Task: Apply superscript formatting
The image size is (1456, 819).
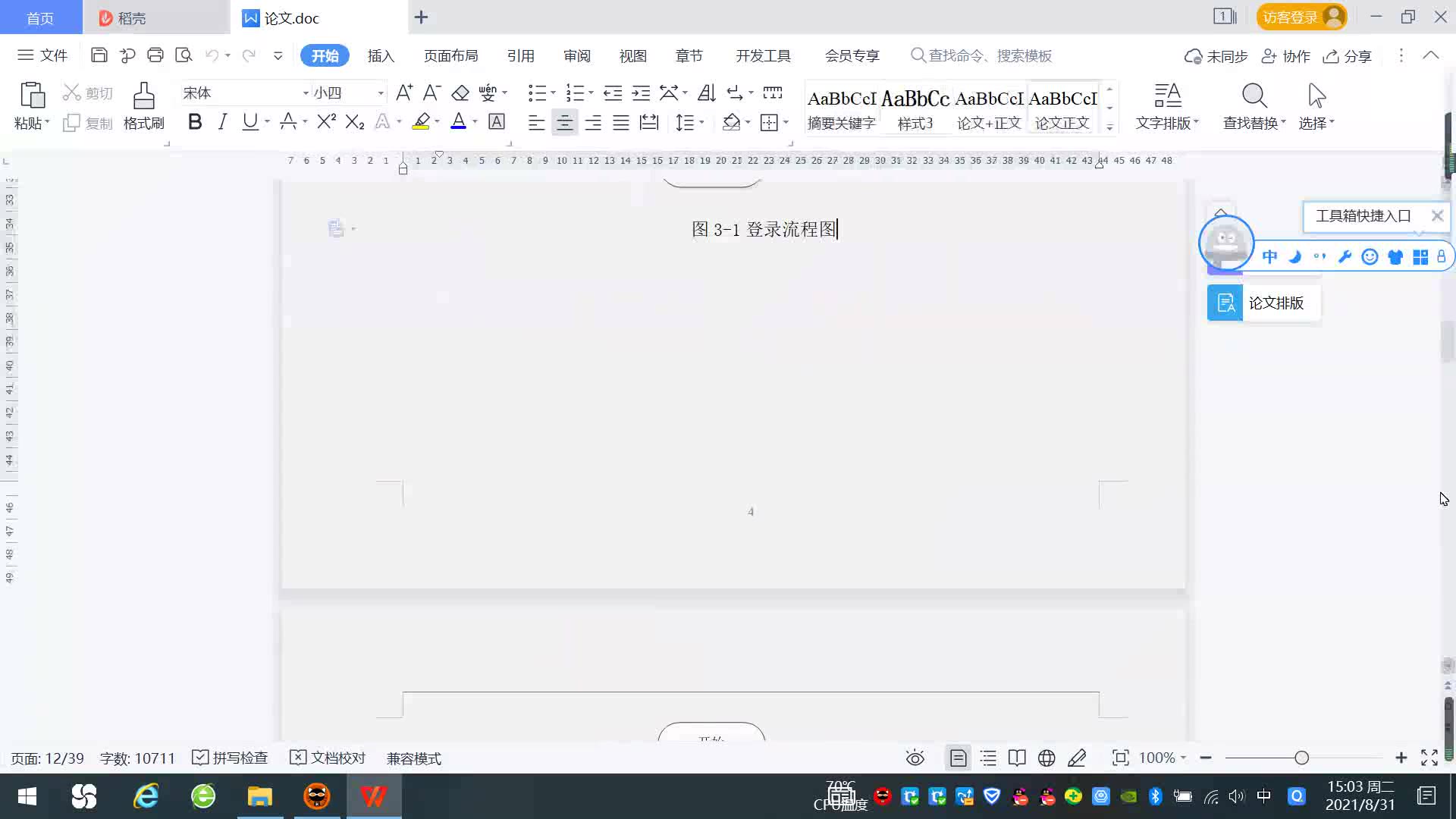Action: 327,121
